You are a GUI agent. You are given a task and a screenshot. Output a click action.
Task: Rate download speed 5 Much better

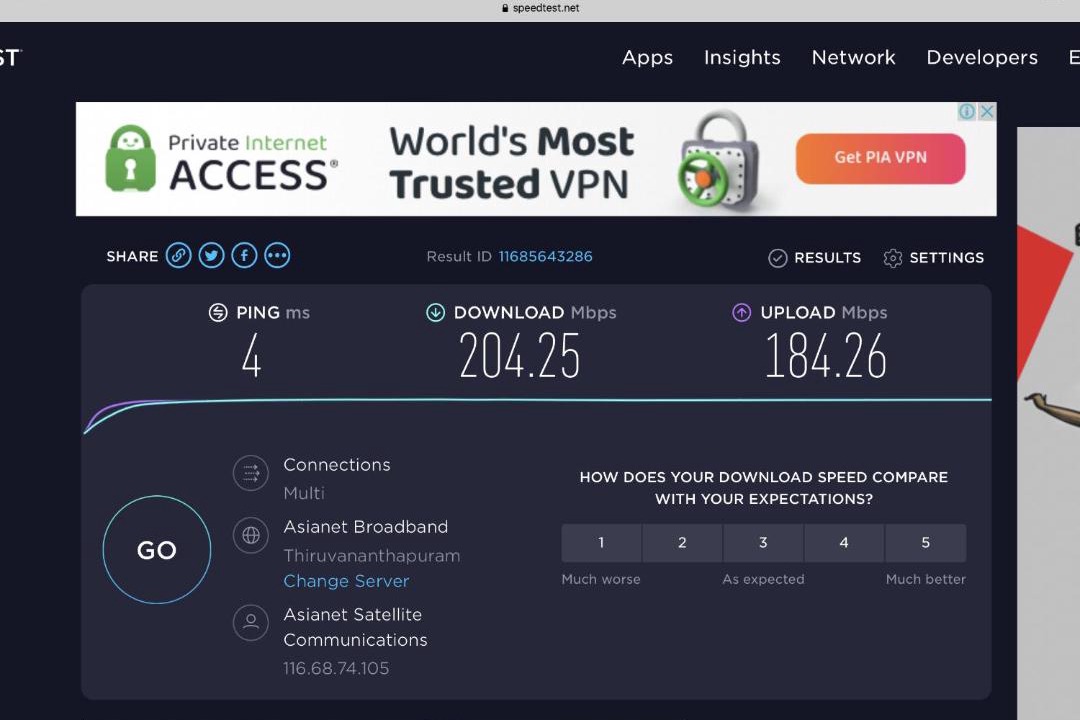(x=925, y=543)
